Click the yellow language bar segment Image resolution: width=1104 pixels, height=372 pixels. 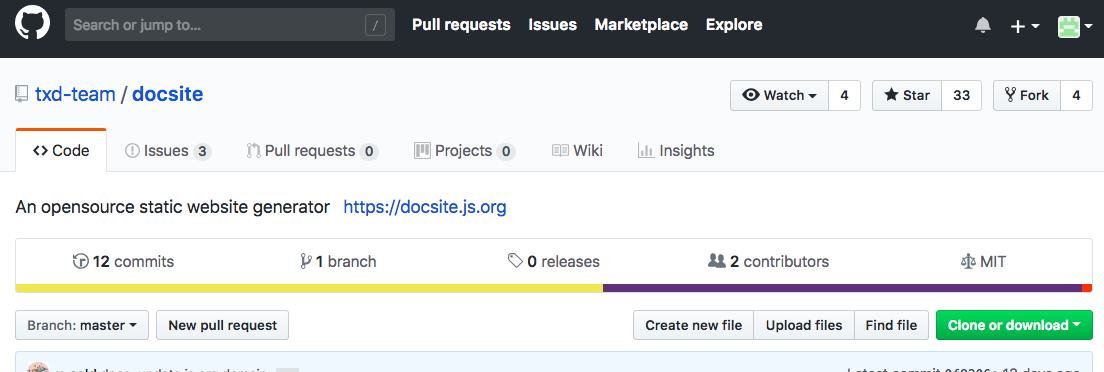(x=309, y=288)
